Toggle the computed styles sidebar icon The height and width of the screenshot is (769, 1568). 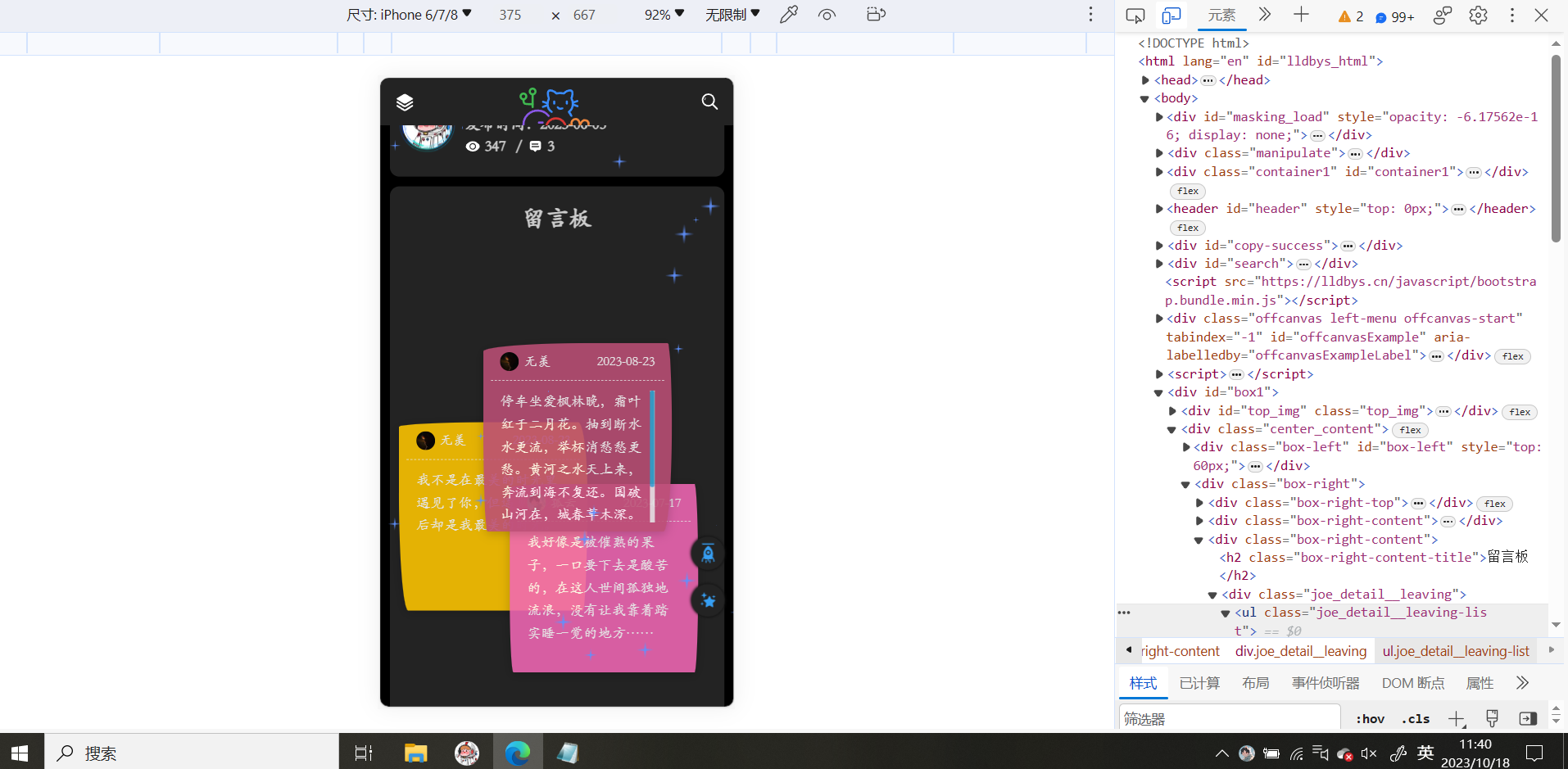click(x=1528, y=718)
